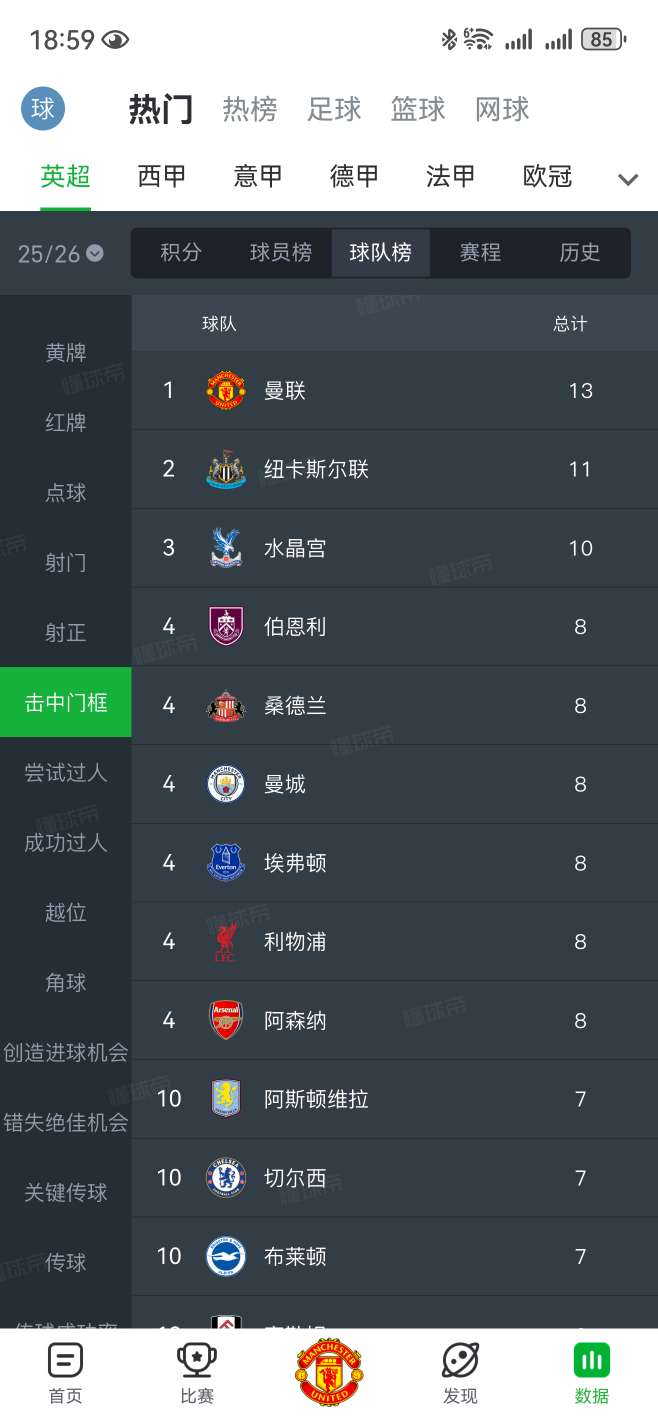Image resolution: width=658 pixels, height=1416 pixels.
Task: Tap the center Manchester United crest button
Action: [x=329, y=1371]
